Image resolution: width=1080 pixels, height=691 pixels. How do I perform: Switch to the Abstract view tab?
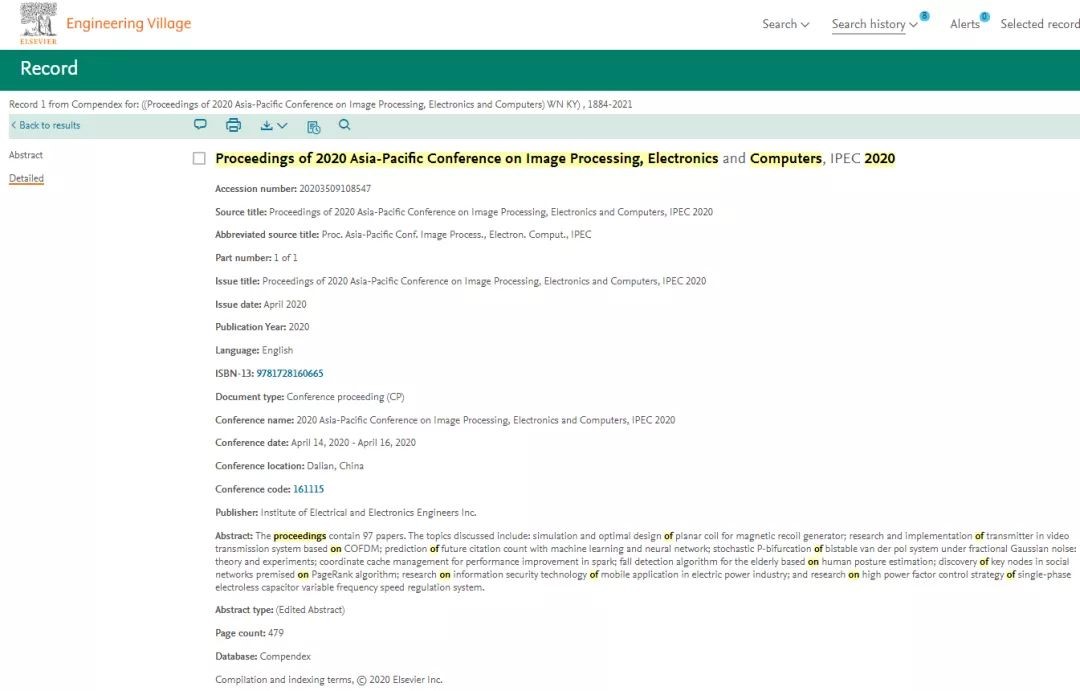(25, 155)
